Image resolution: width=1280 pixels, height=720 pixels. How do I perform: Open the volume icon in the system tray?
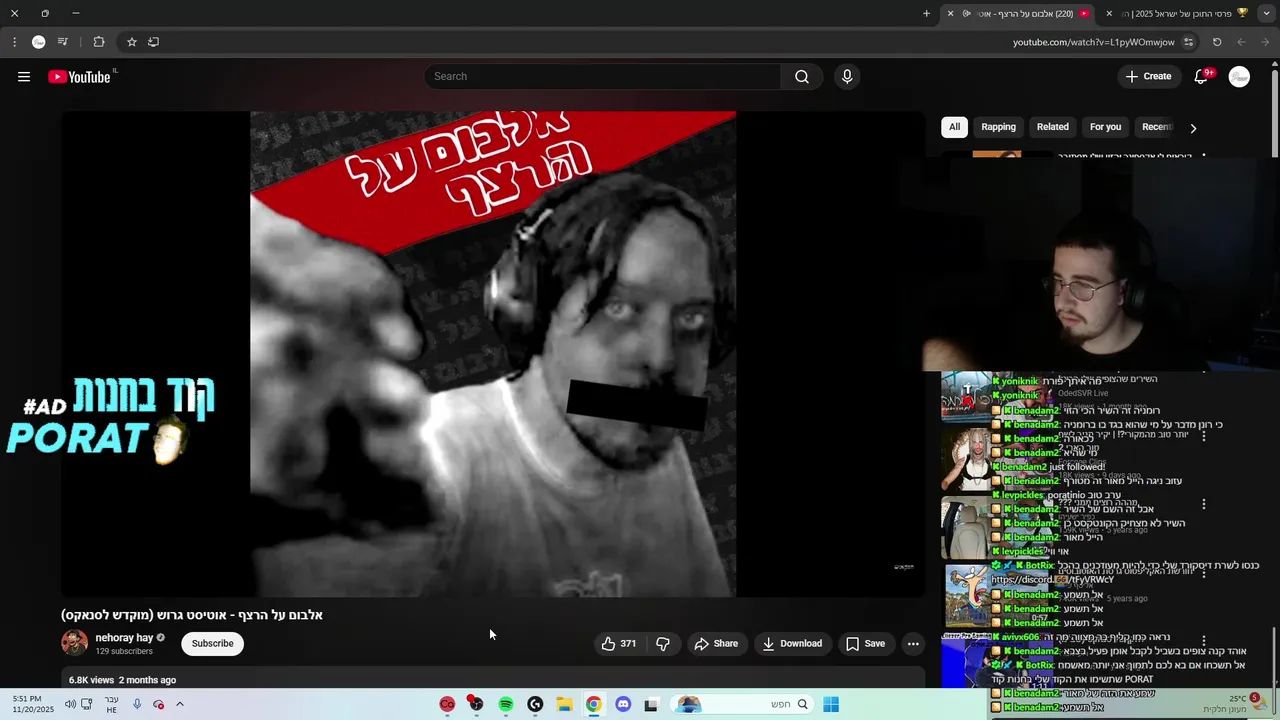(70, 704)
